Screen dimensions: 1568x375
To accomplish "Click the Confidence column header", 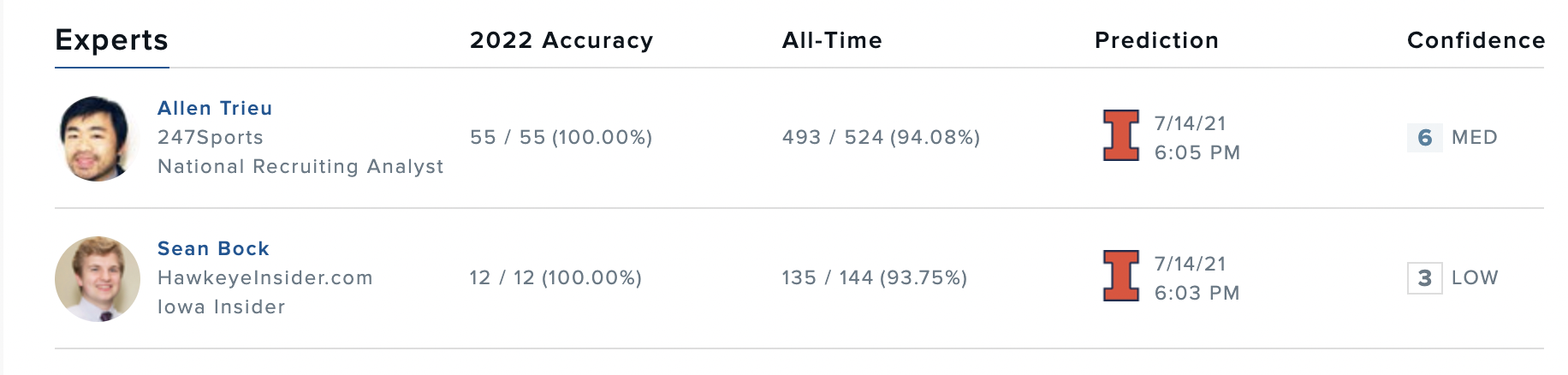I will pos(1476,40).
